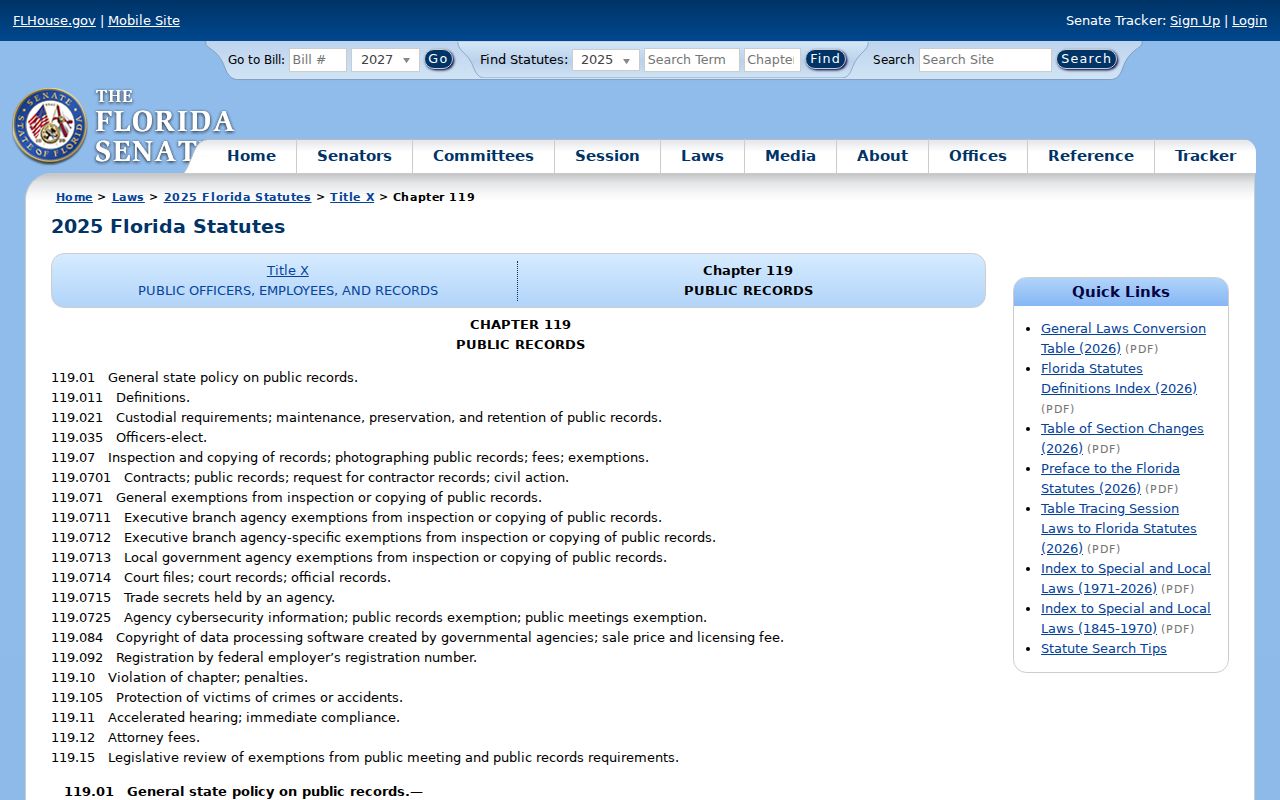
Task: Open Table Tracing Session Laws link
Action: [x=1119, y=528]
